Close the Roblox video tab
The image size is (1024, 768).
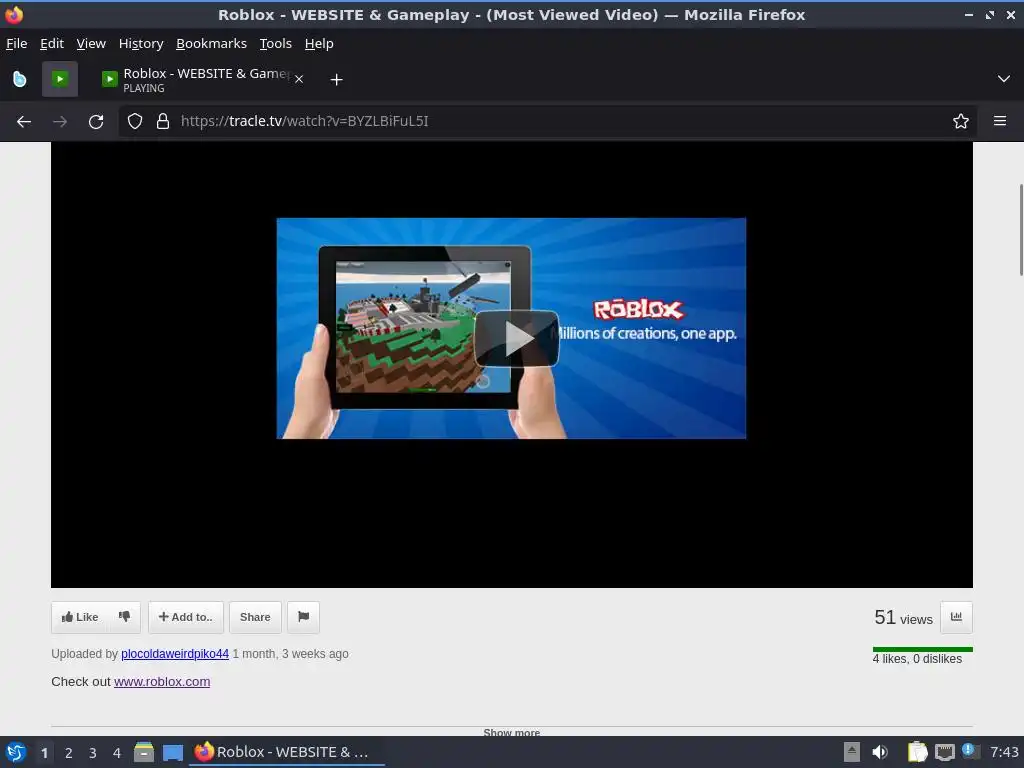coord(299,79)
